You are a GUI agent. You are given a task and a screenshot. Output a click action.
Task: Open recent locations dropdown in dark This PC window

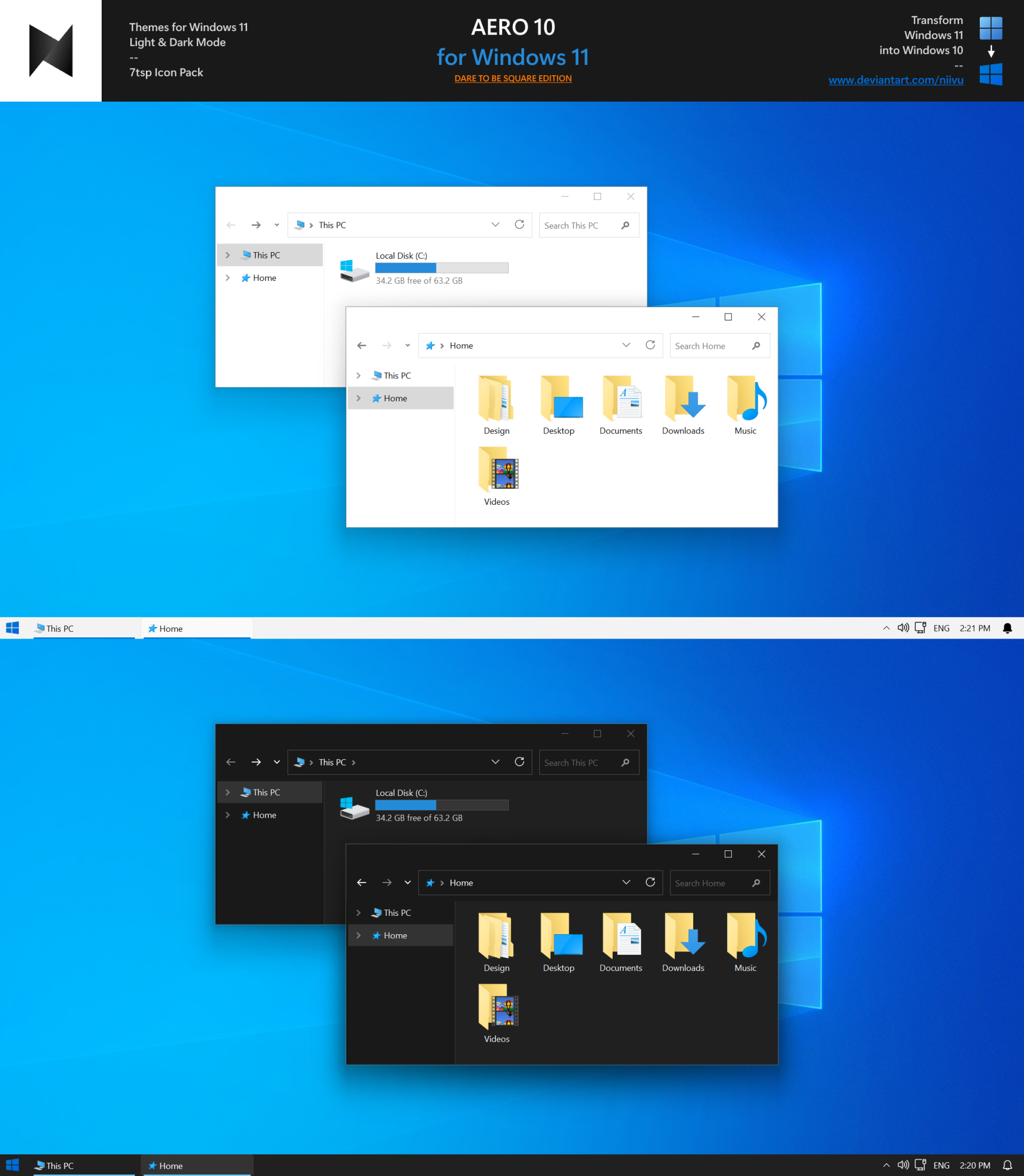[277, 762]
